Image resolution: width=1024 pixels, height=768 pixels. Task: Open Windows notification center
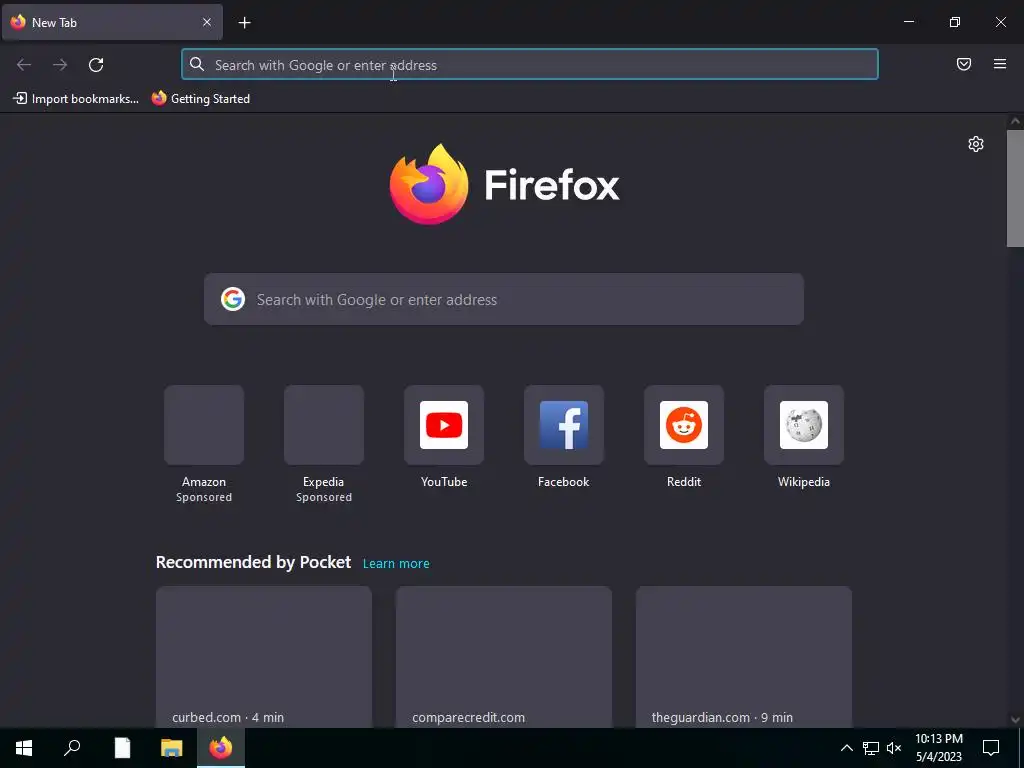pos(991,748)
